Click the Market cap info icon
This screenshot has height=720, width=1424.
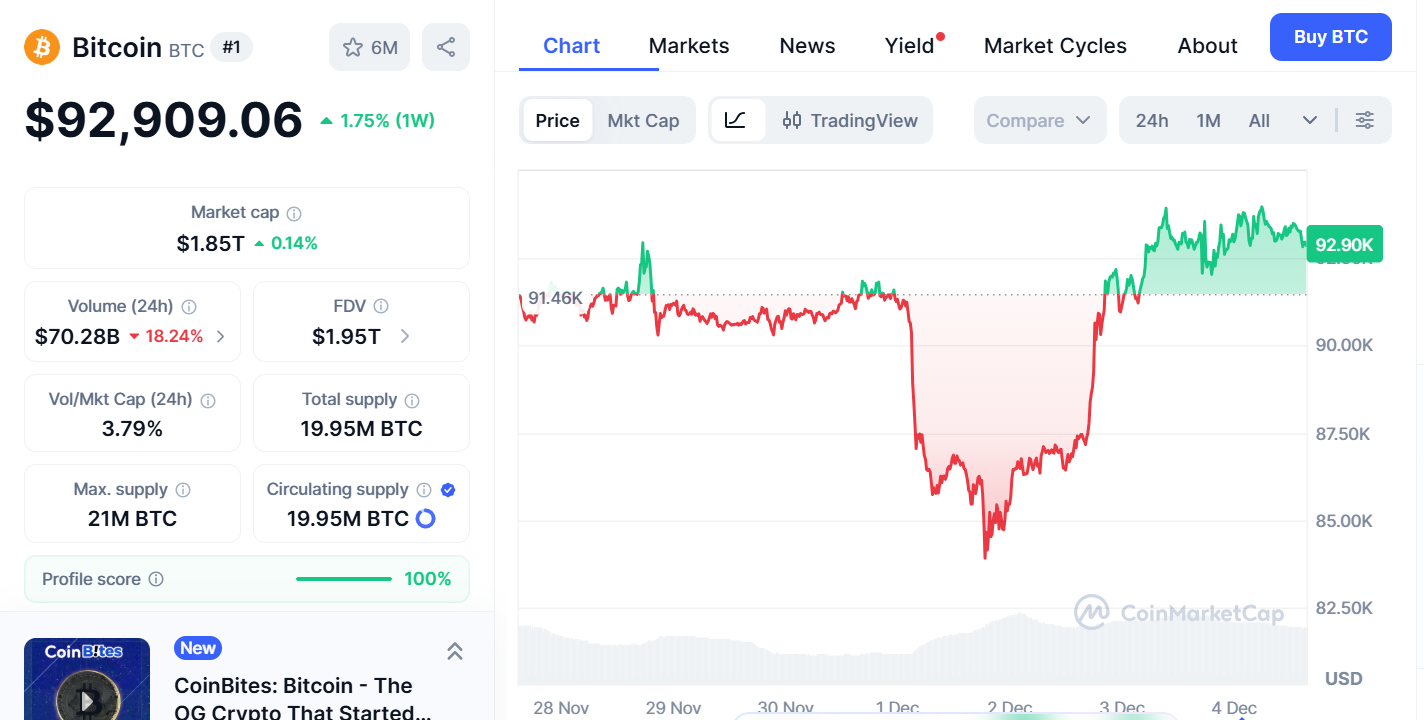294,213
